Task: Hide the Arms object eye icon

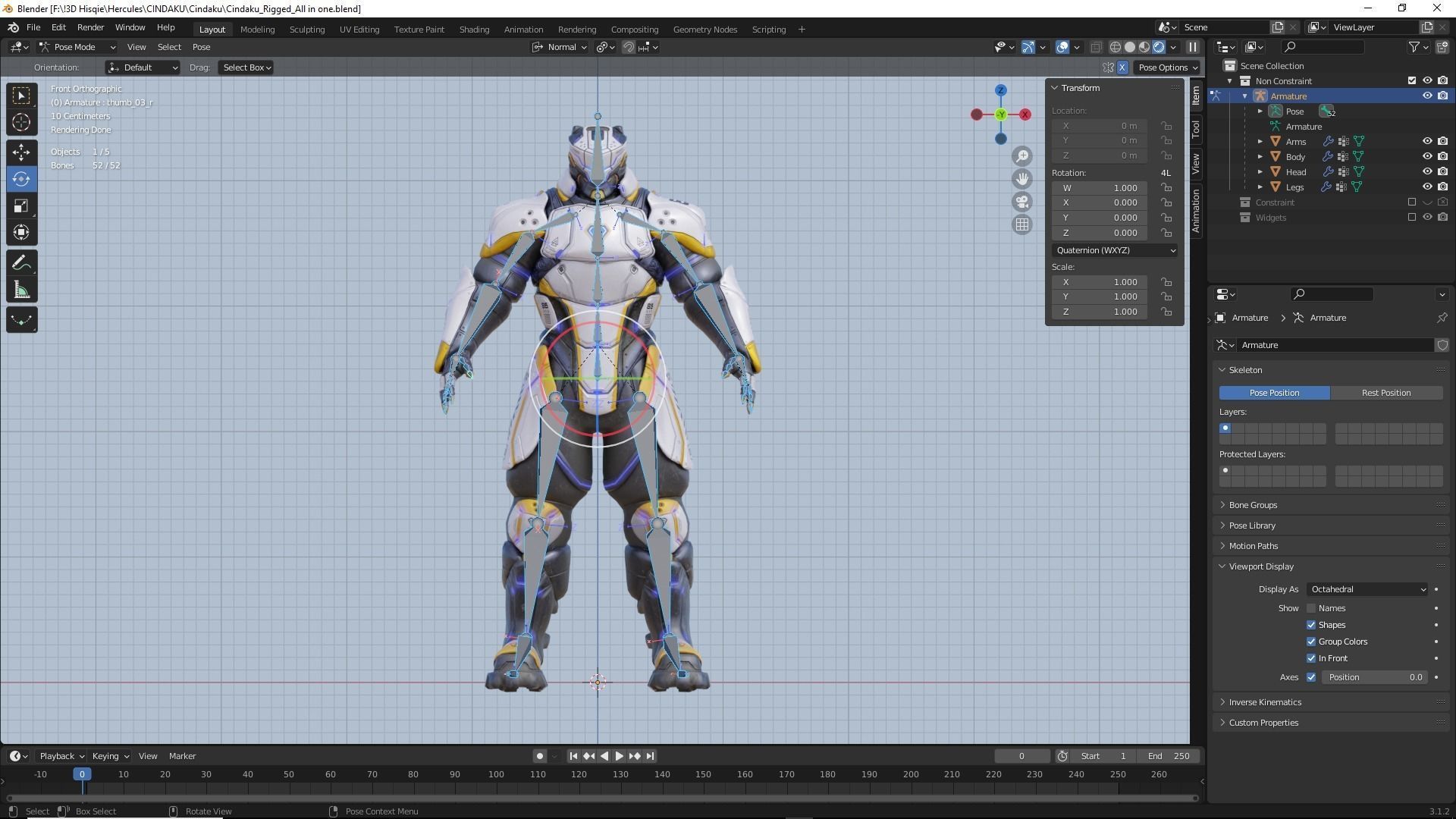Action: tap(1427, 142)
